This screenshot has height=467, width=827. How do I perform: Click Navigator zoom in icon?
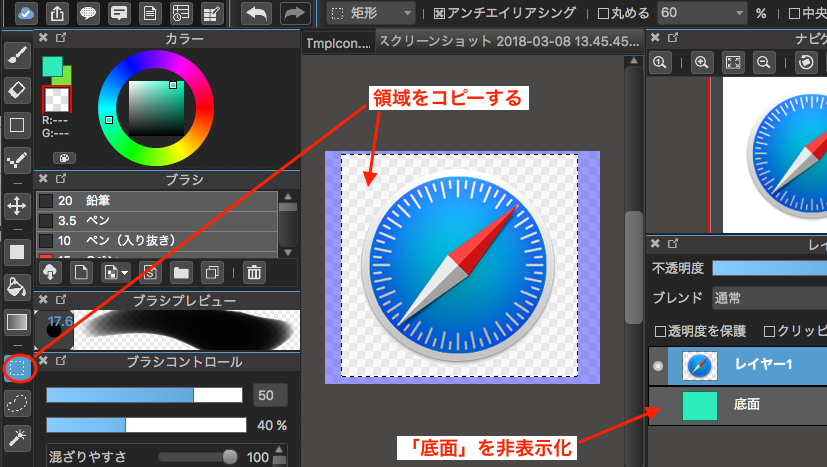click(701, 62)
